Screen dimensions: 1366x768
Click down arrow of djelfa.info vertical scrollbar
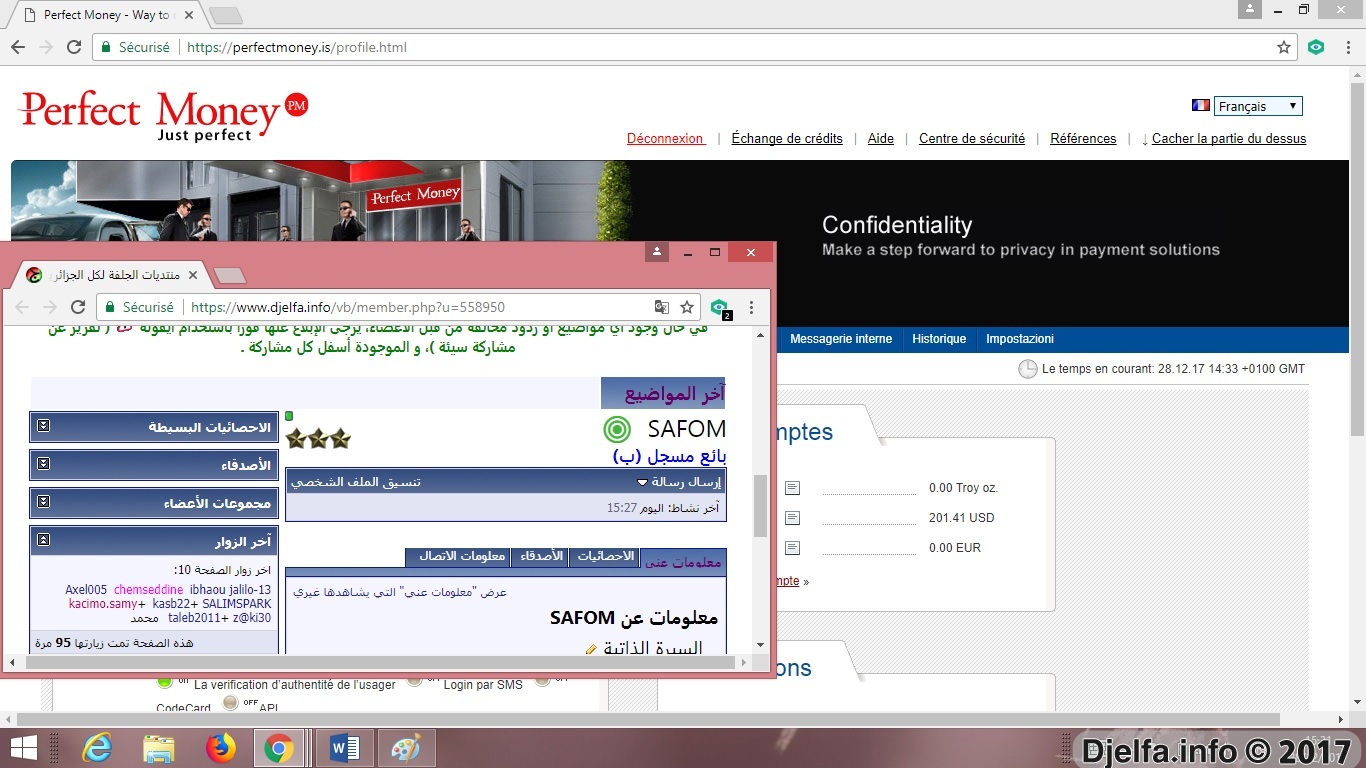click(760, 645)
